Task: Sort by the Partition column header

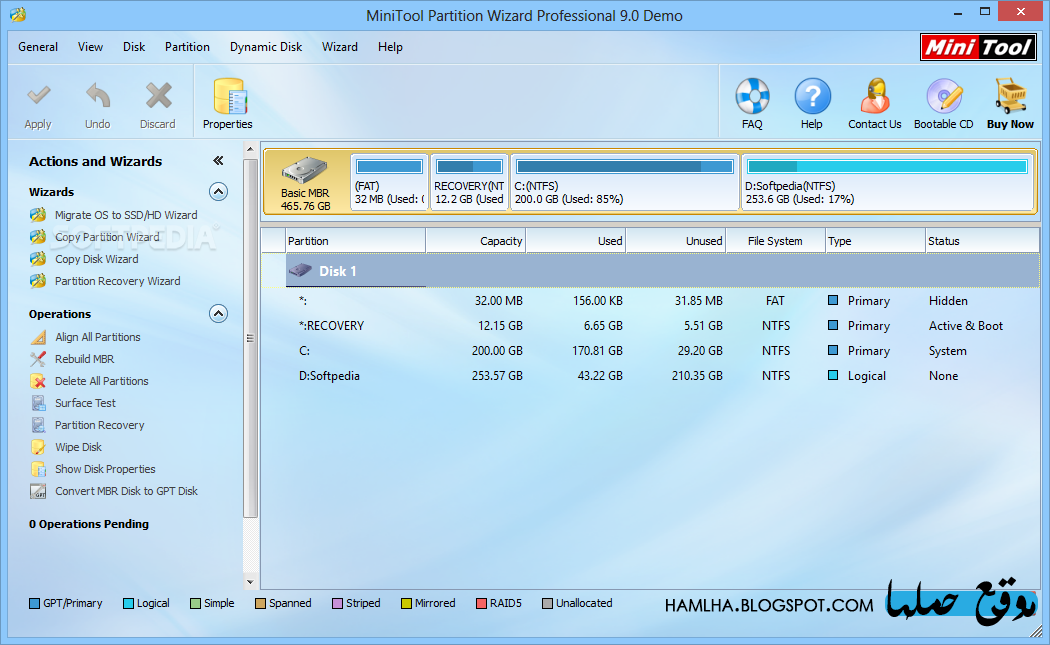Action: click(356, 241)
